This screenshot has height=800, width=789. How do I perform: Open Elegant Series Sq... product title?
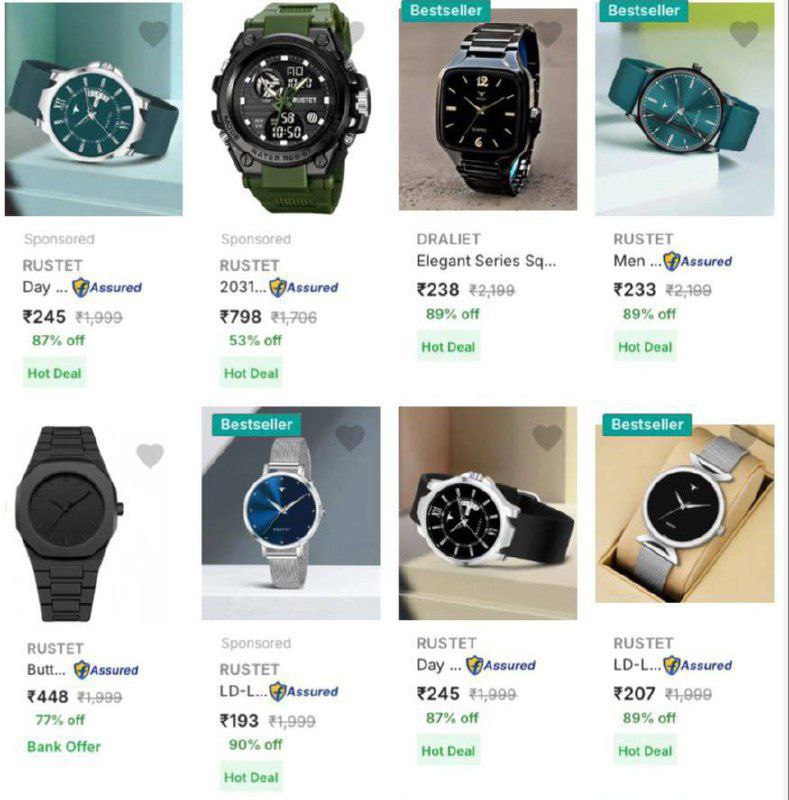(x=486, y=261)
